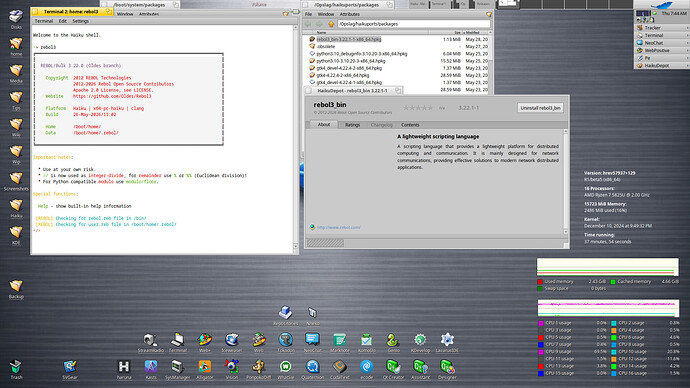Switch to the Contents tab in HaikuDepot
This screenshot has width=690, height=388.
[x=410, y=125]
